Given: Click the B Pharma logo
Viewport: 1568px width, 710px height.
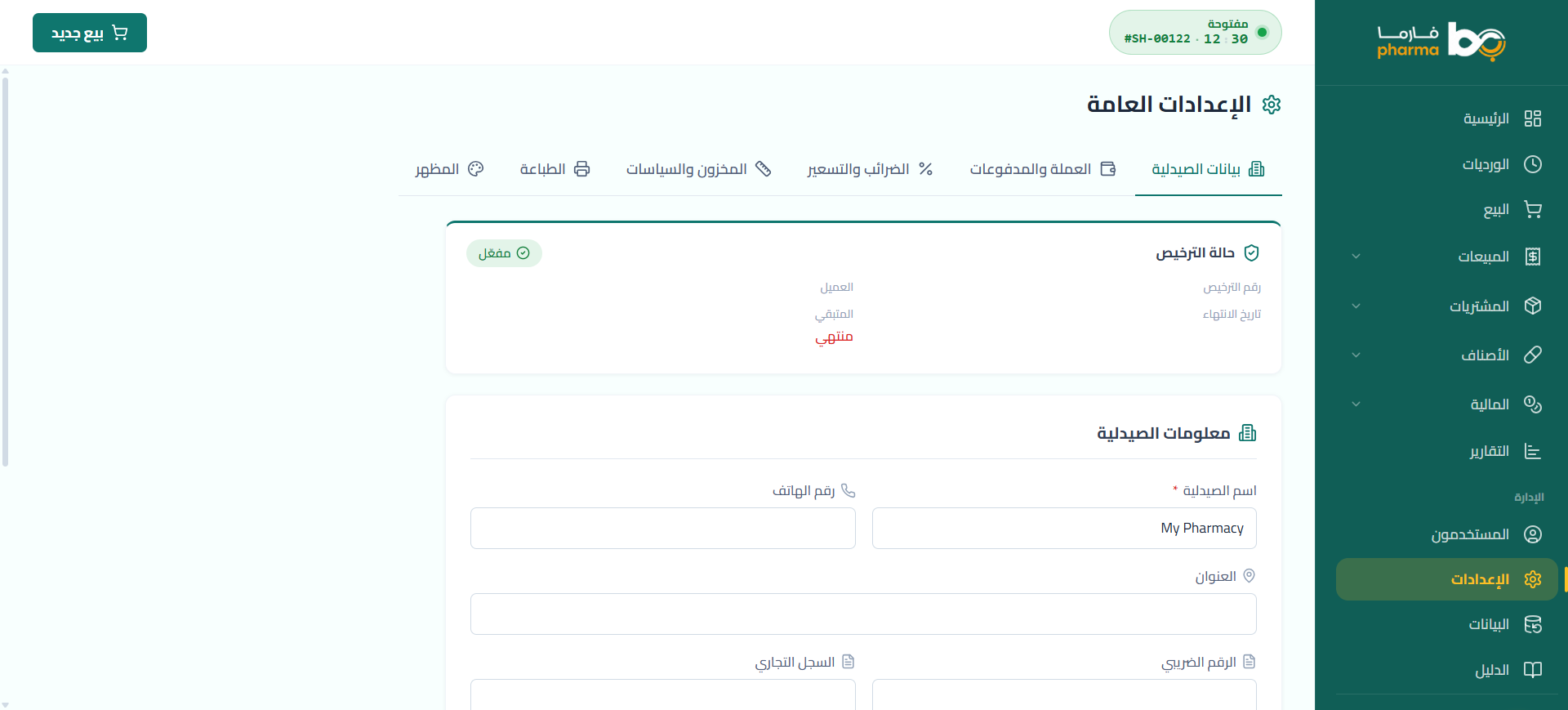Looking at the screenshot, I should tap(1441, 41).
